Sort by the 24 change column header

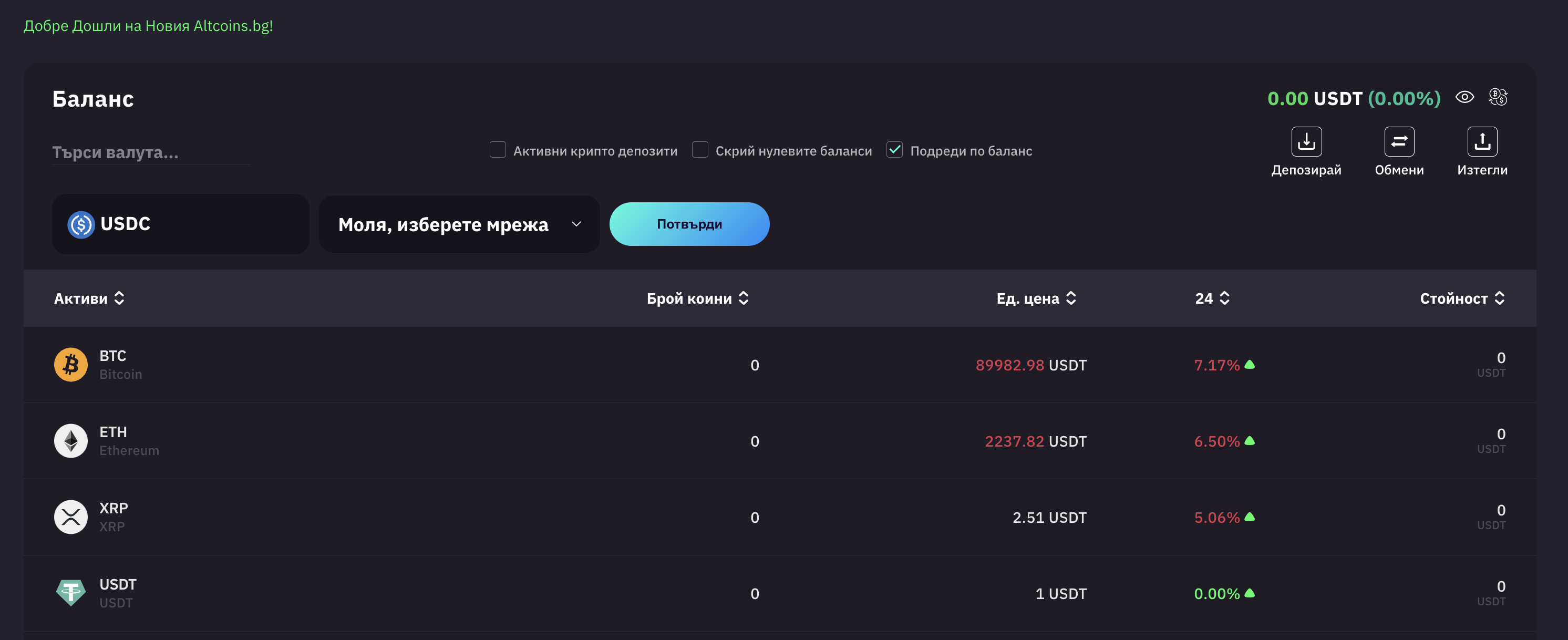(x=1212, y=298)
